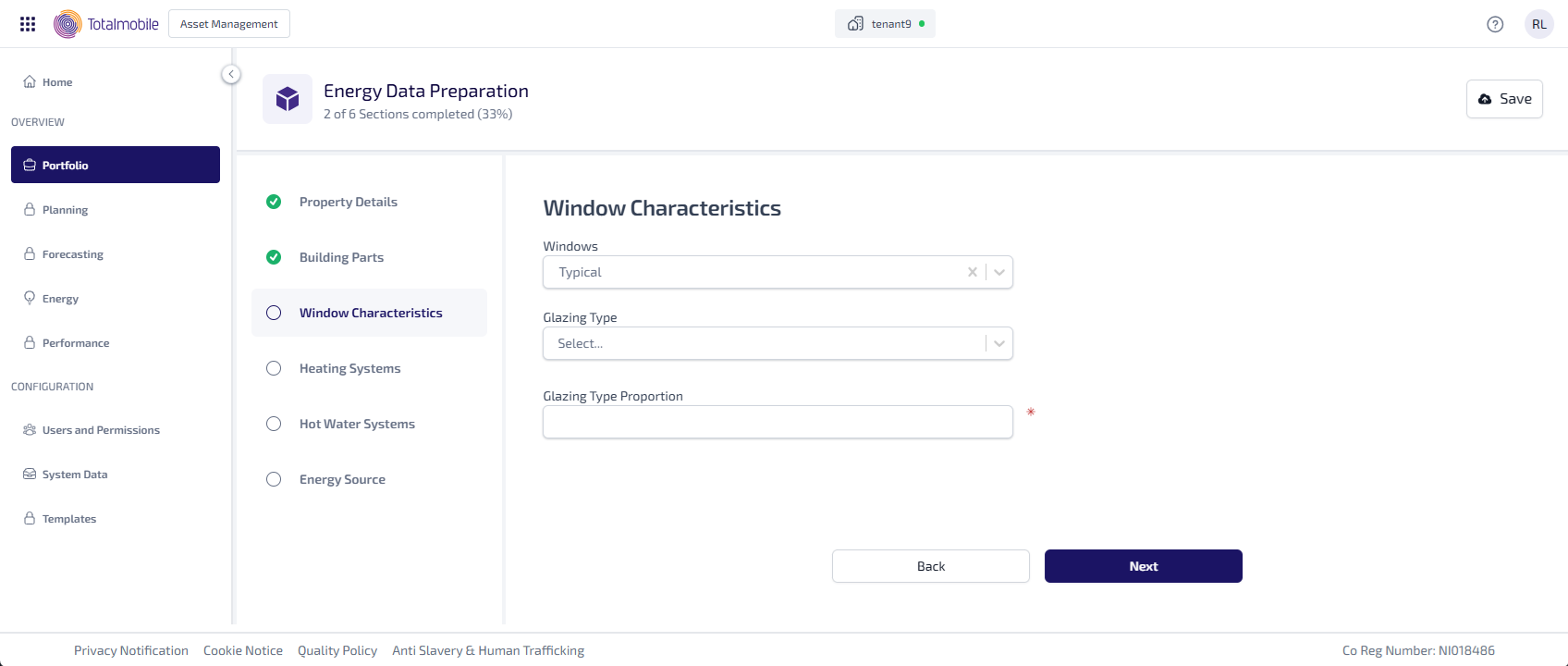This screenshot has height=666, width=1568.
Task: Open the help question mark icon
Action: point(1495,24)
